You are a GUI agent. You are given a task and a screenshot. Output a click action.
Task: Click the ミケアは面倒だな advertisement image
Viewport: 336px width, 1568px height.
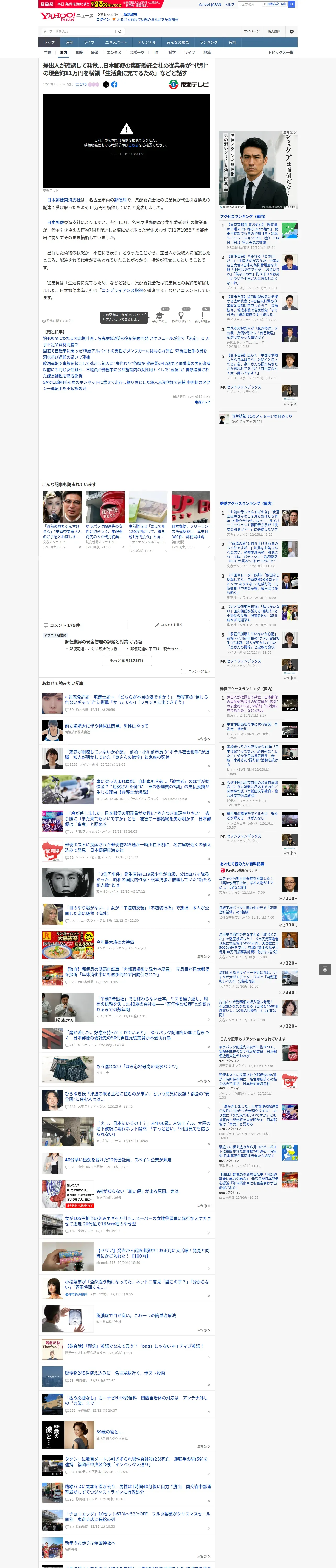pos(259,170)
